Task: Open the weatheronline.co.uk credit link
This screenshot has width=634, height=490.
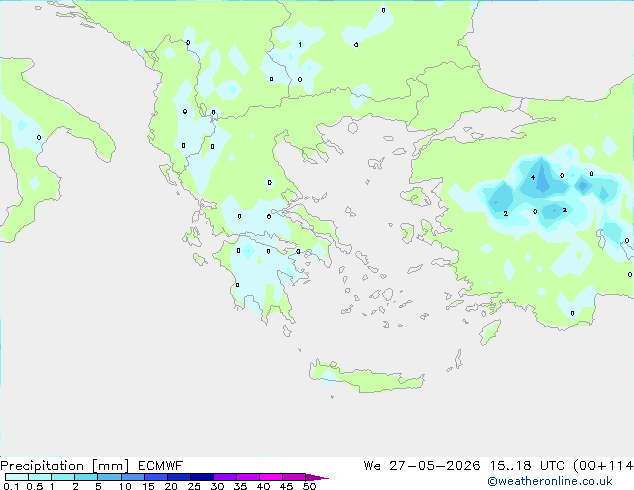Action: (x=550, y=481)
